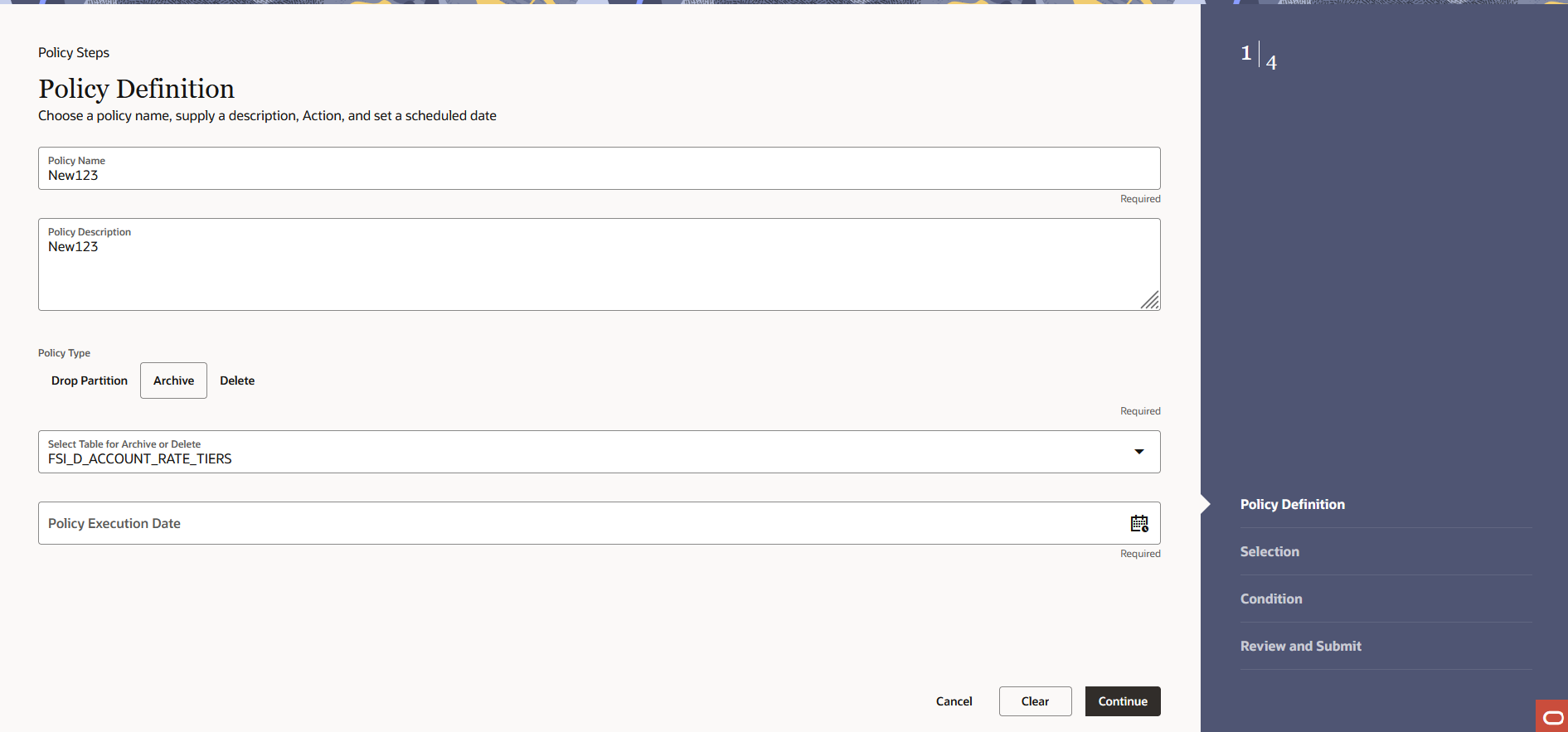Click the Policy Description text area
The width and height of the screenshot is (1568, 732).
coord(599,264)
